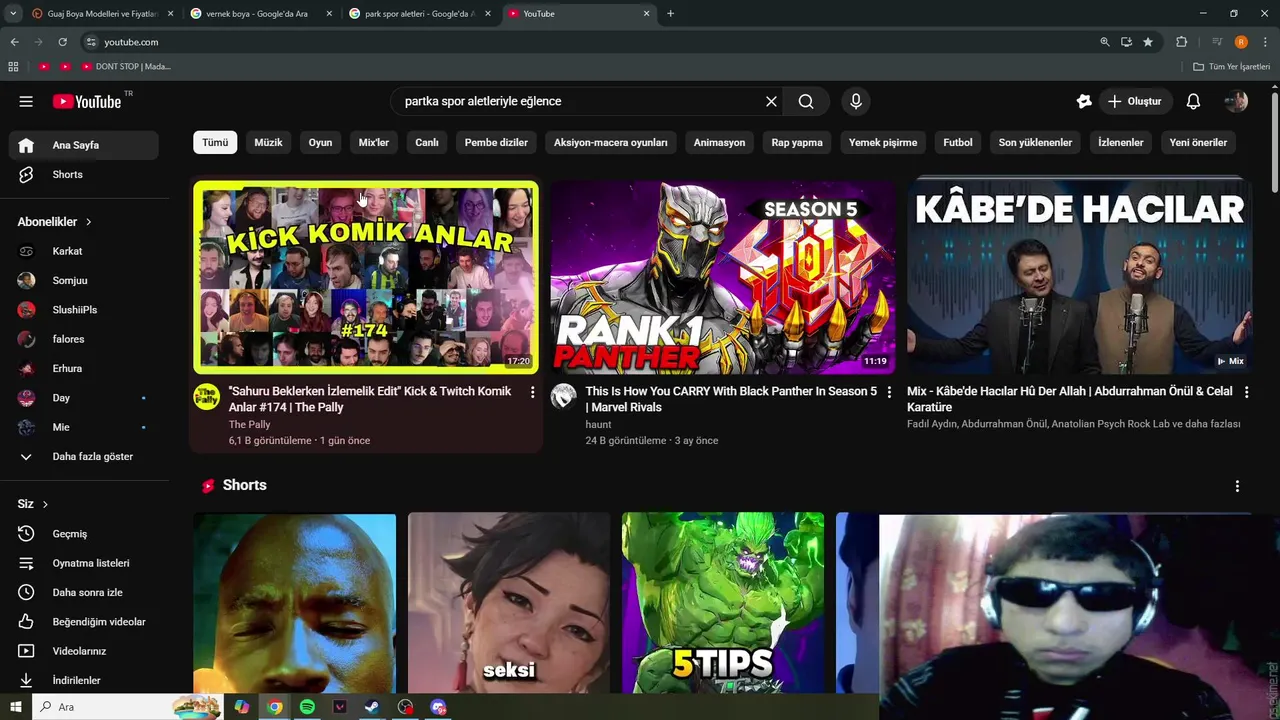The width and height of the screenshot is (1280, 720).
Task: Select the Tümü filter chip
Action: click(215, 142)
